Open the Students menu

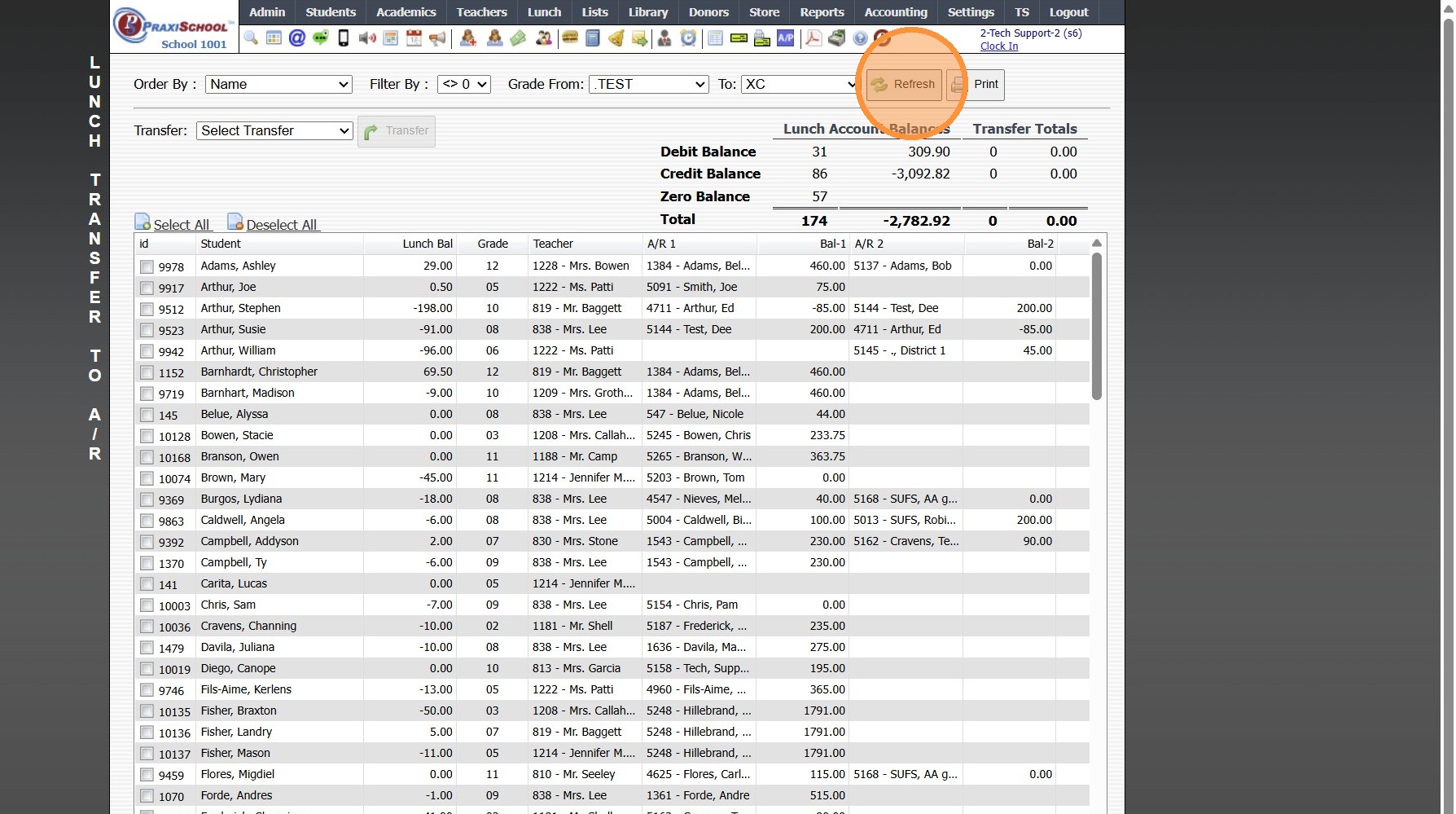point(331,12)
